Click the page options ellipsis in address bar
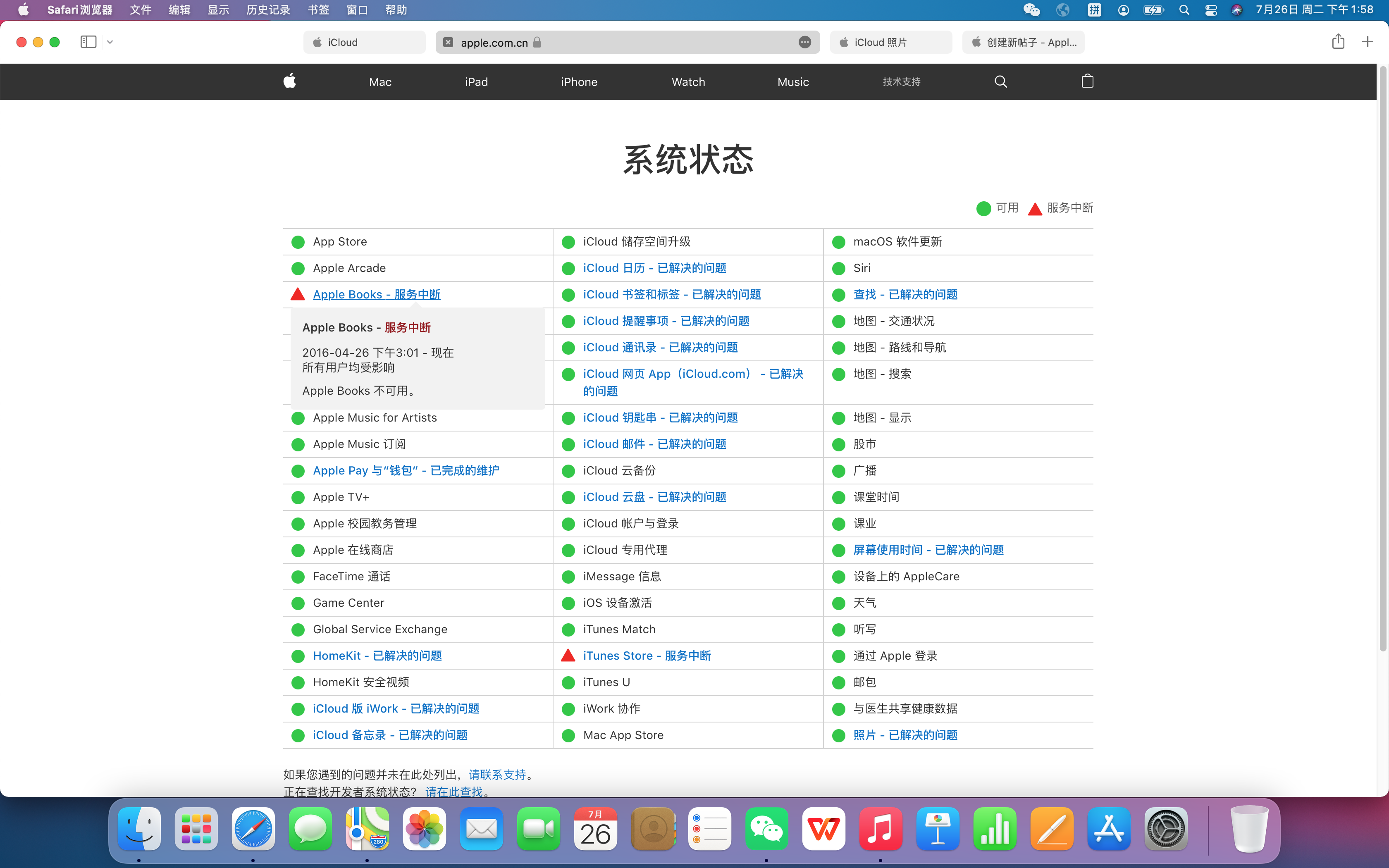This screenshot has width=1389, height=868. [805, 42]
